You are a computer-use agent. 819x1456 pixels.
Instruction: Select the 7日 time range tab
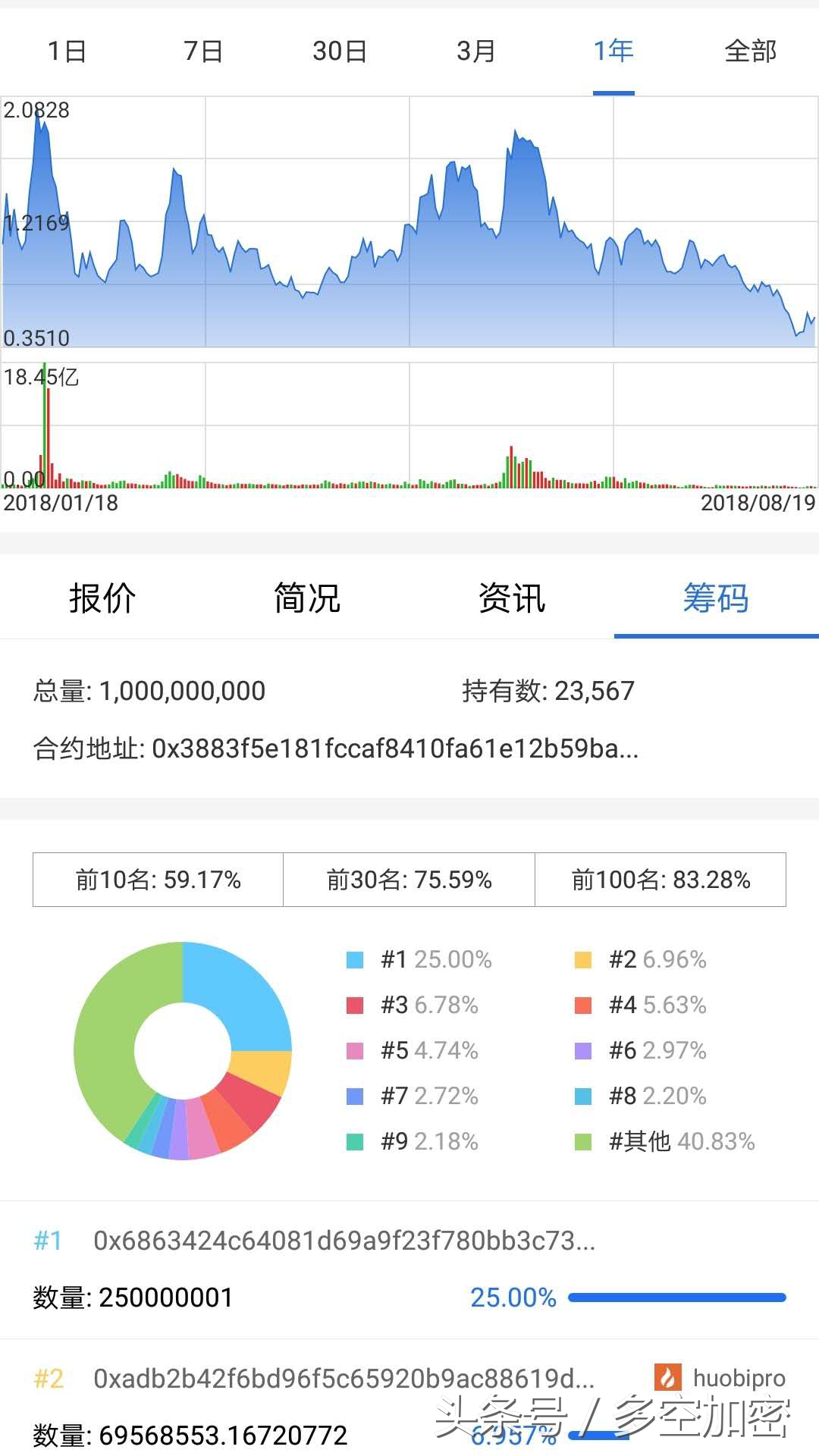tap(203, 51)
